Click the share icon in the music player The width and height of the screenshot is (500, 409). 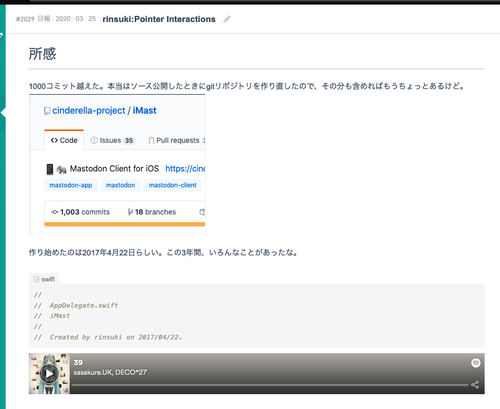coord(475,385)
